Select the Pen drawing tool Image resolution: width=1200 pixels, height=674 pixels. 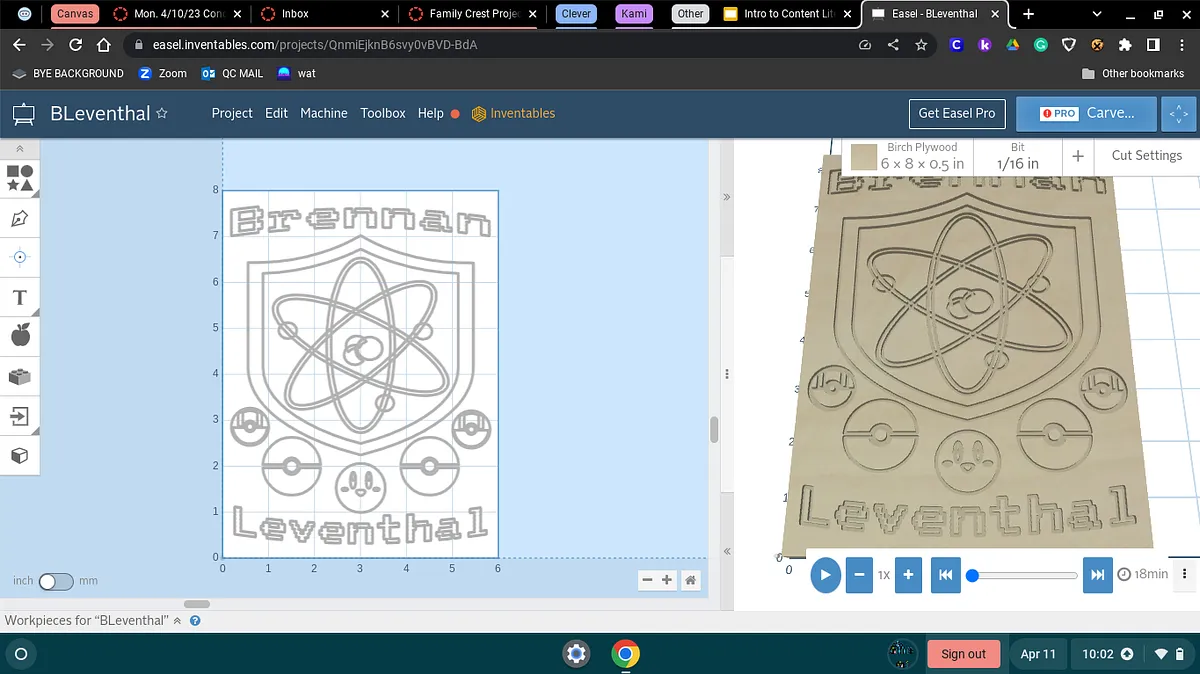(20, 218)
